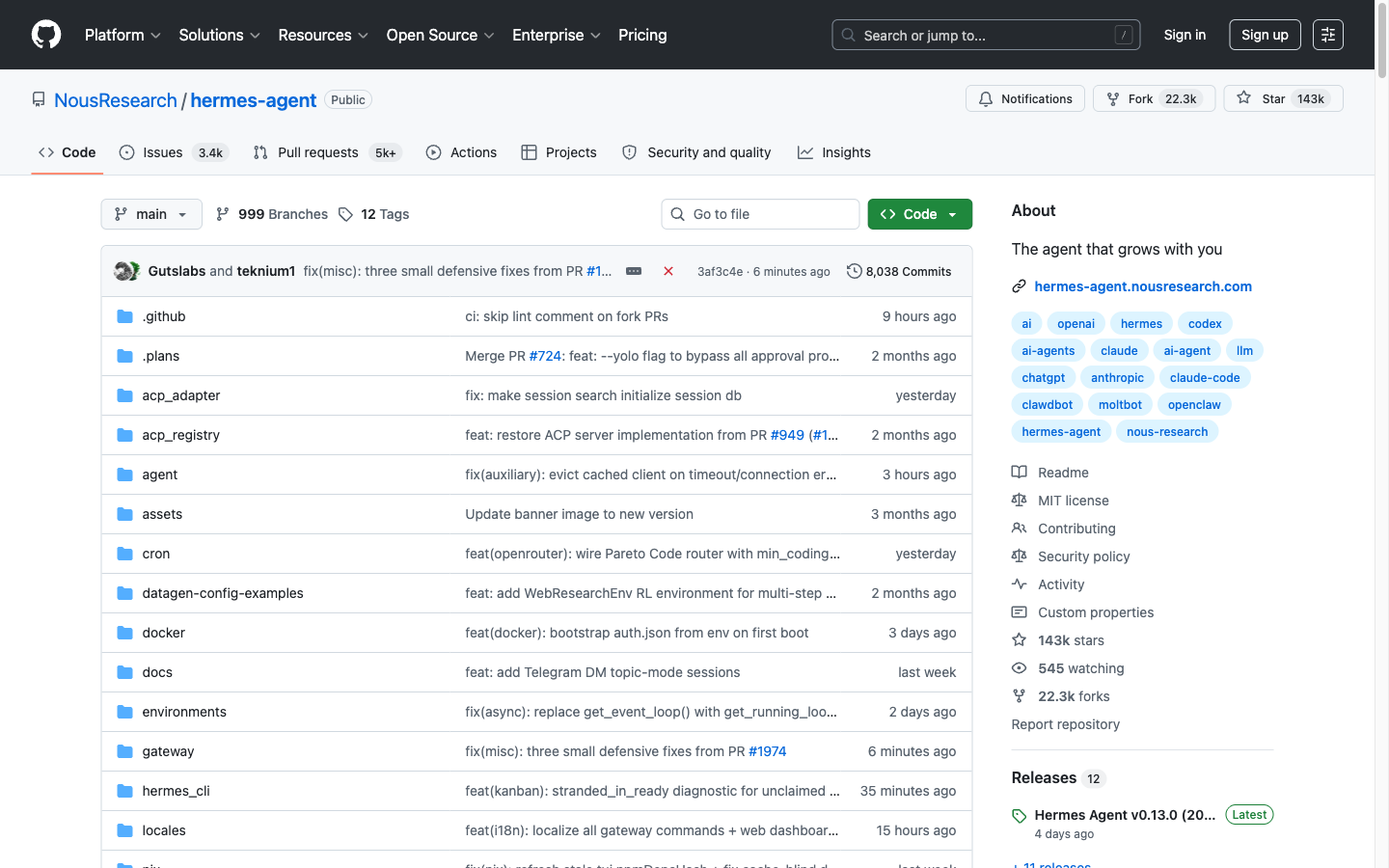
Task: Expand the Solutions menu
Action: [x=219, y=35]
